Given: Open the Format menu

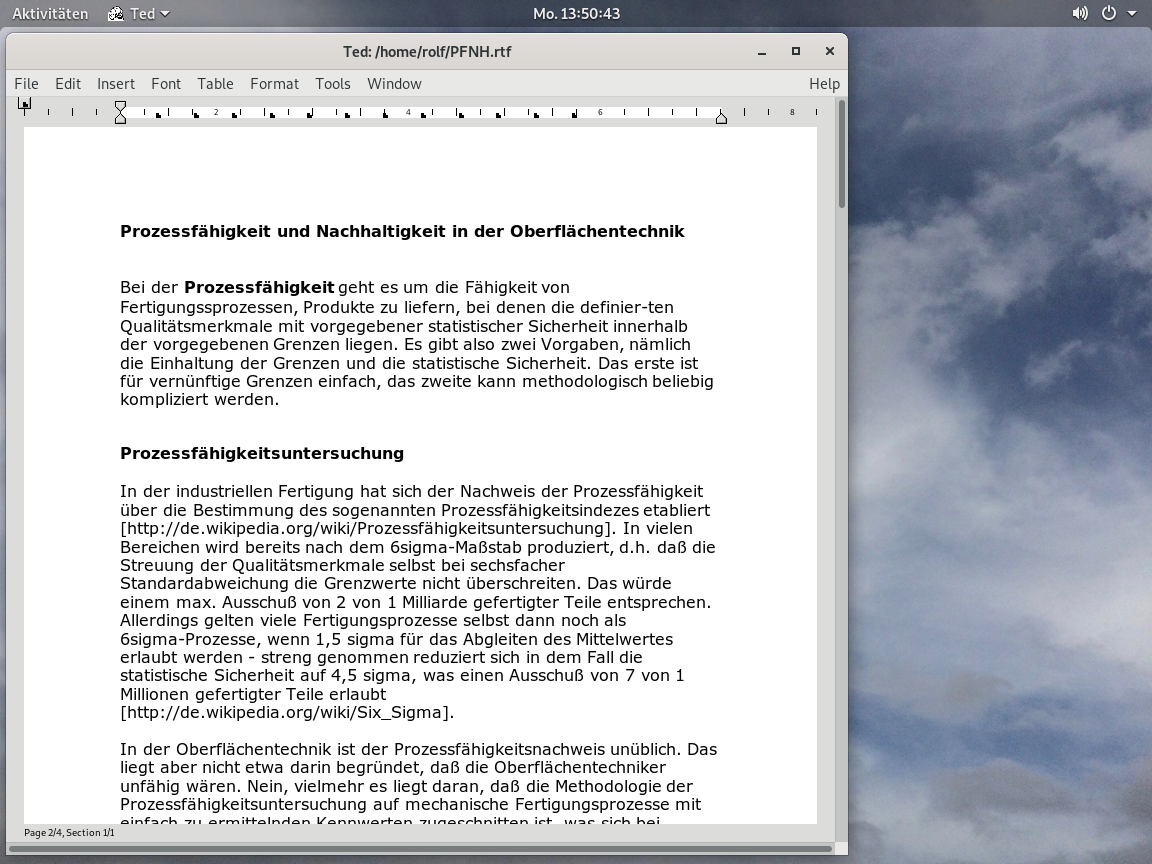Looking at the screenshot, I should click(x=274, y=84).
